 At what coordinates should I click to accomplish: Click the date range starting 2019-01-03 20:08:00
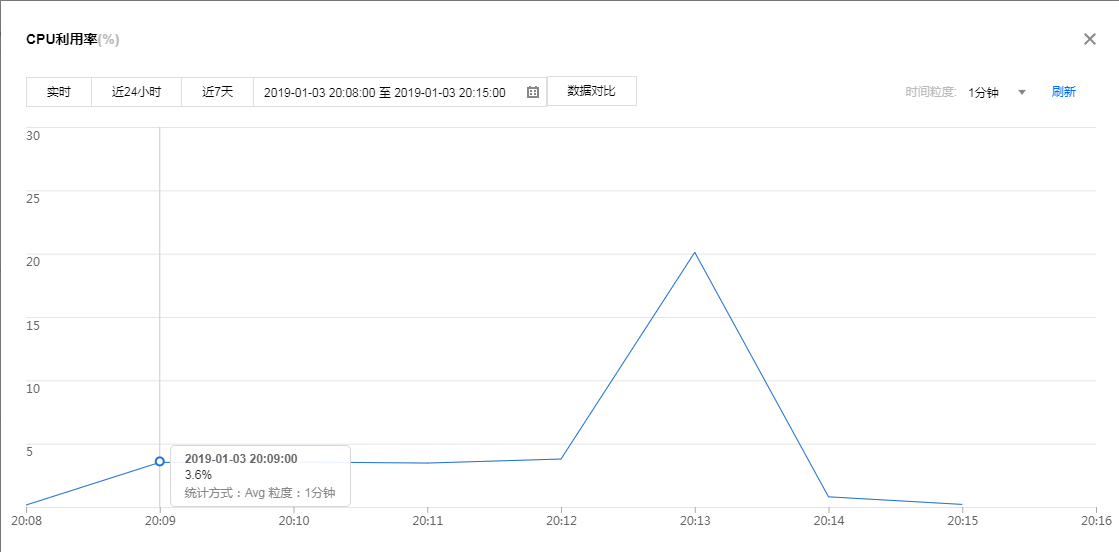point(385,92)
